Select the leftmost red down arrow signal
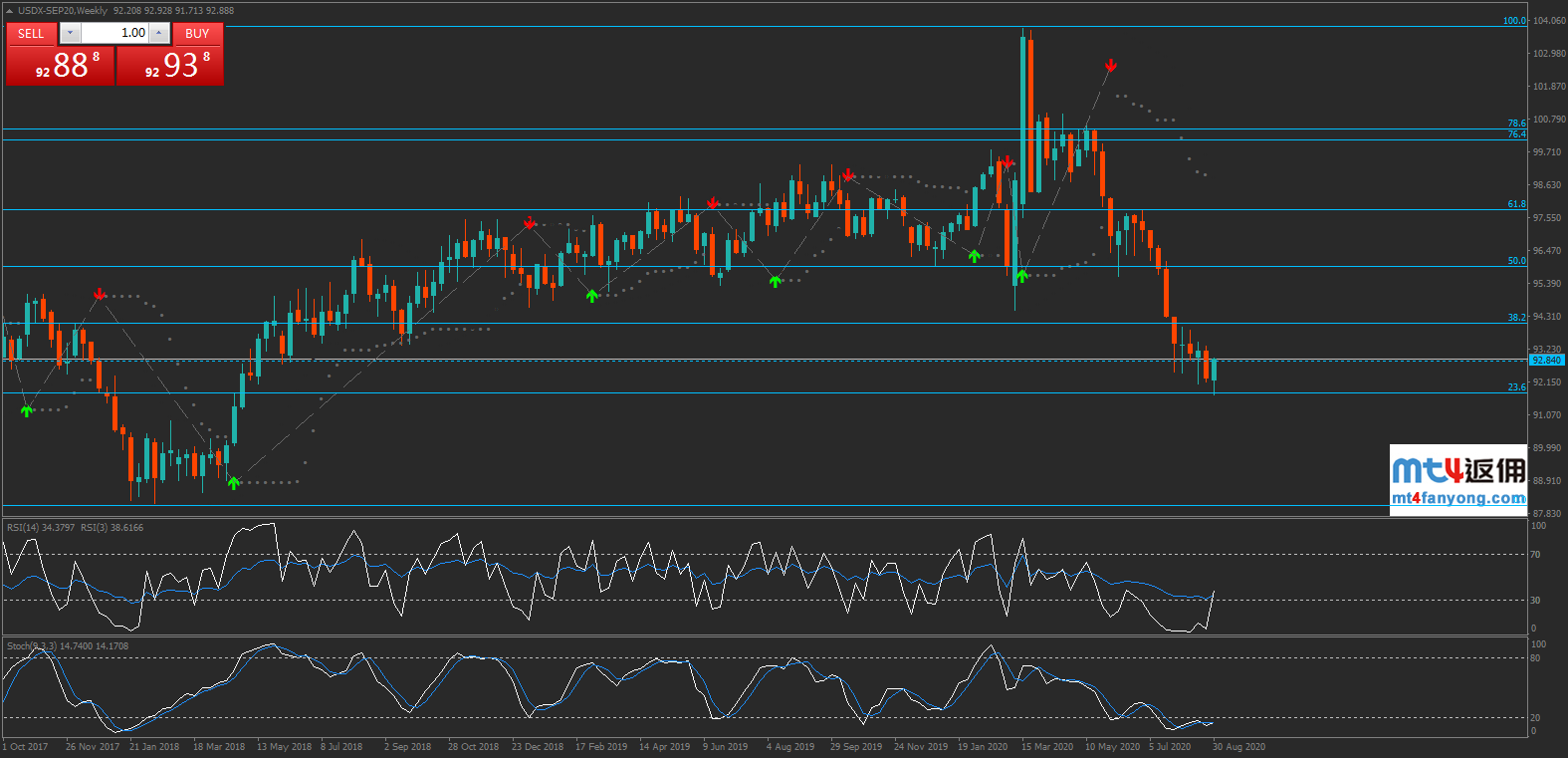Screen dimensions: 1568x758 coord(100,294)
